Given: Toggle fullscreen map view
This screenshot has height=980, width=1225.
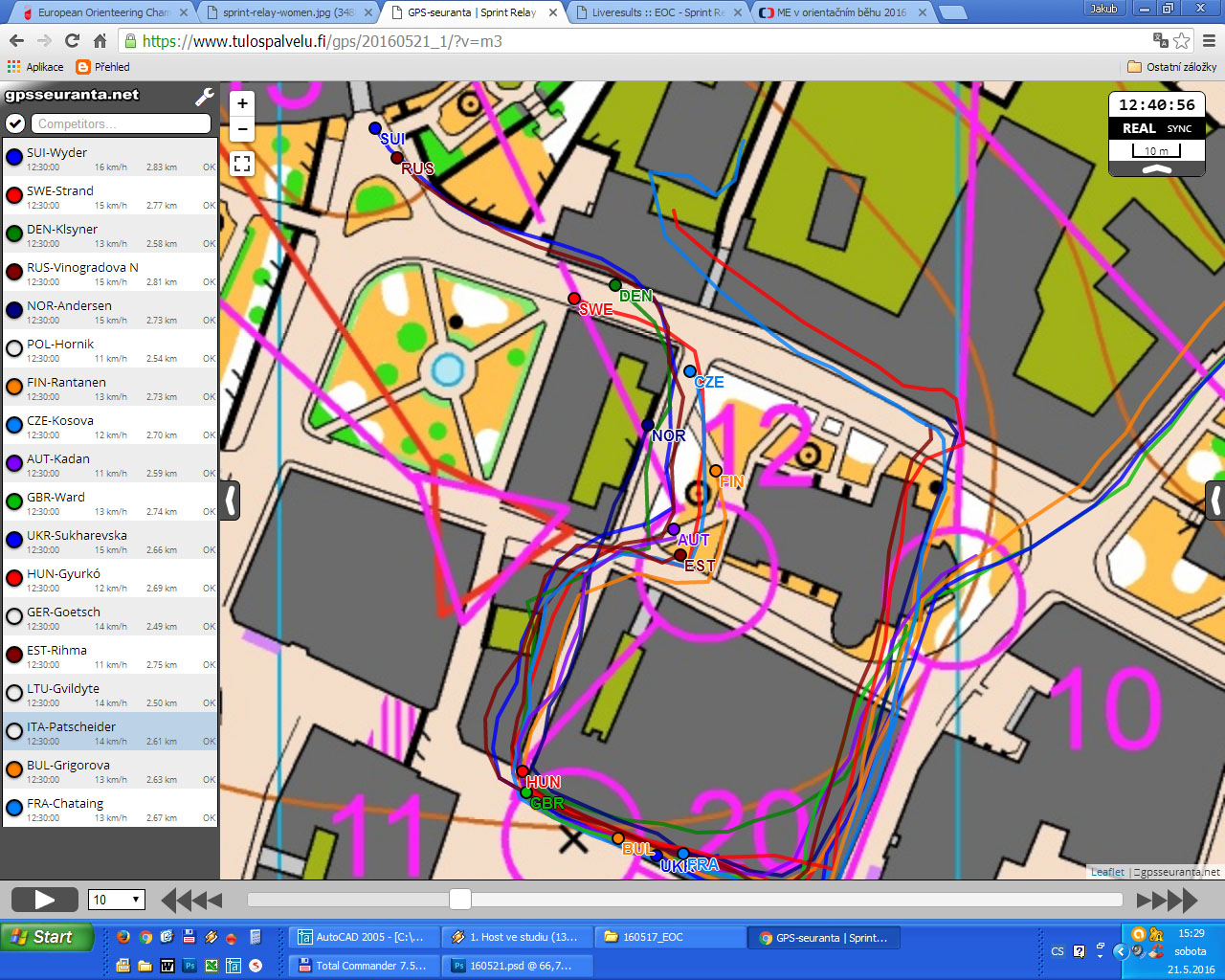Looking at the screenshot, I should point(242,164).
